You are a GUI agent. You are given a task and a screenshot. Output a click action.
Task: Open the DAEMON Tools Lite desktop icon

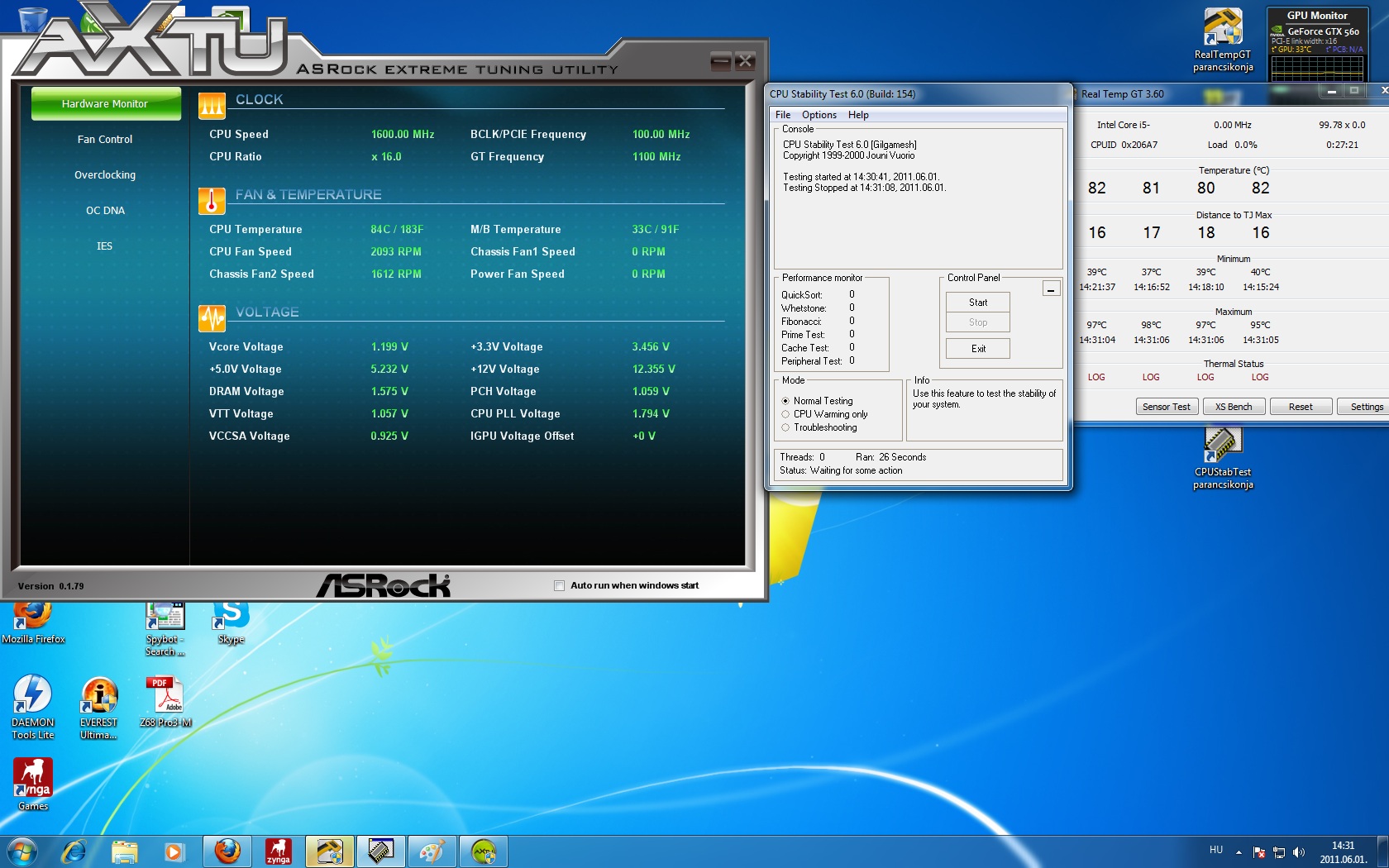[33, 696]
